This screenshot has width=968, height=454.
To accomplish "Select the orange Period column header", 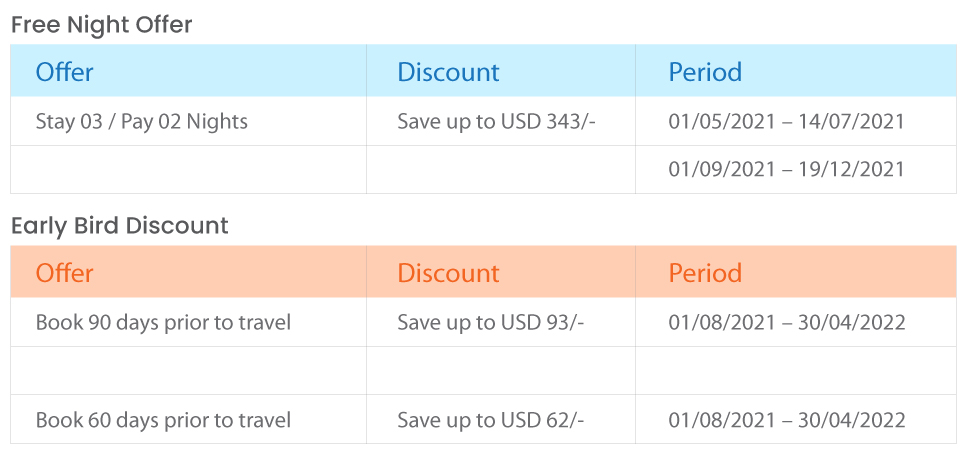I will pyautogui.click(x=705, y=273).
